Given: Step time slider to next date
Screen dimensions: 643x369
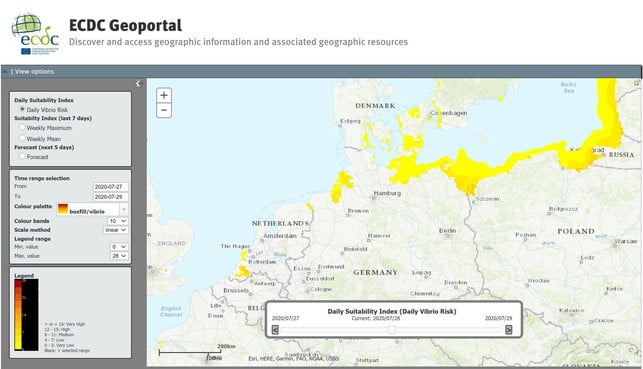Looking at the screenshot, I should click(508, 330).
